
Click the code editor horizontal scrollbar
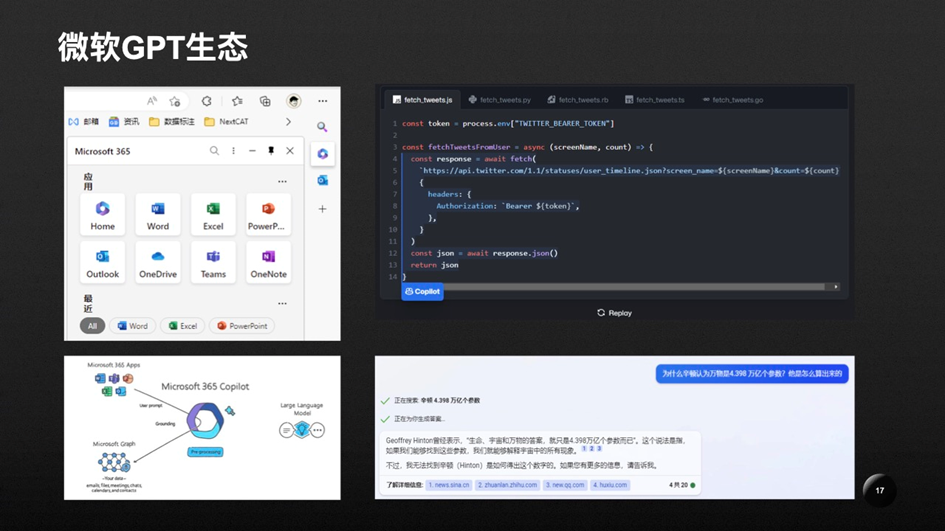[x=635, y=287]
